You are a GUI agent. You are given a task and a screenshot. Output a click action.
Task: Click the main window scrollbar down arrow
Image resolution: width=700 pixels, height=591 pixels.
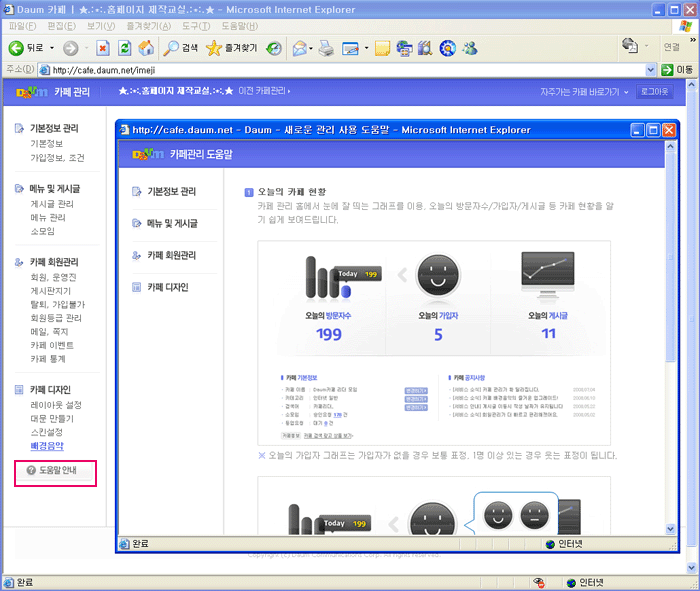[x=692, y=568]
